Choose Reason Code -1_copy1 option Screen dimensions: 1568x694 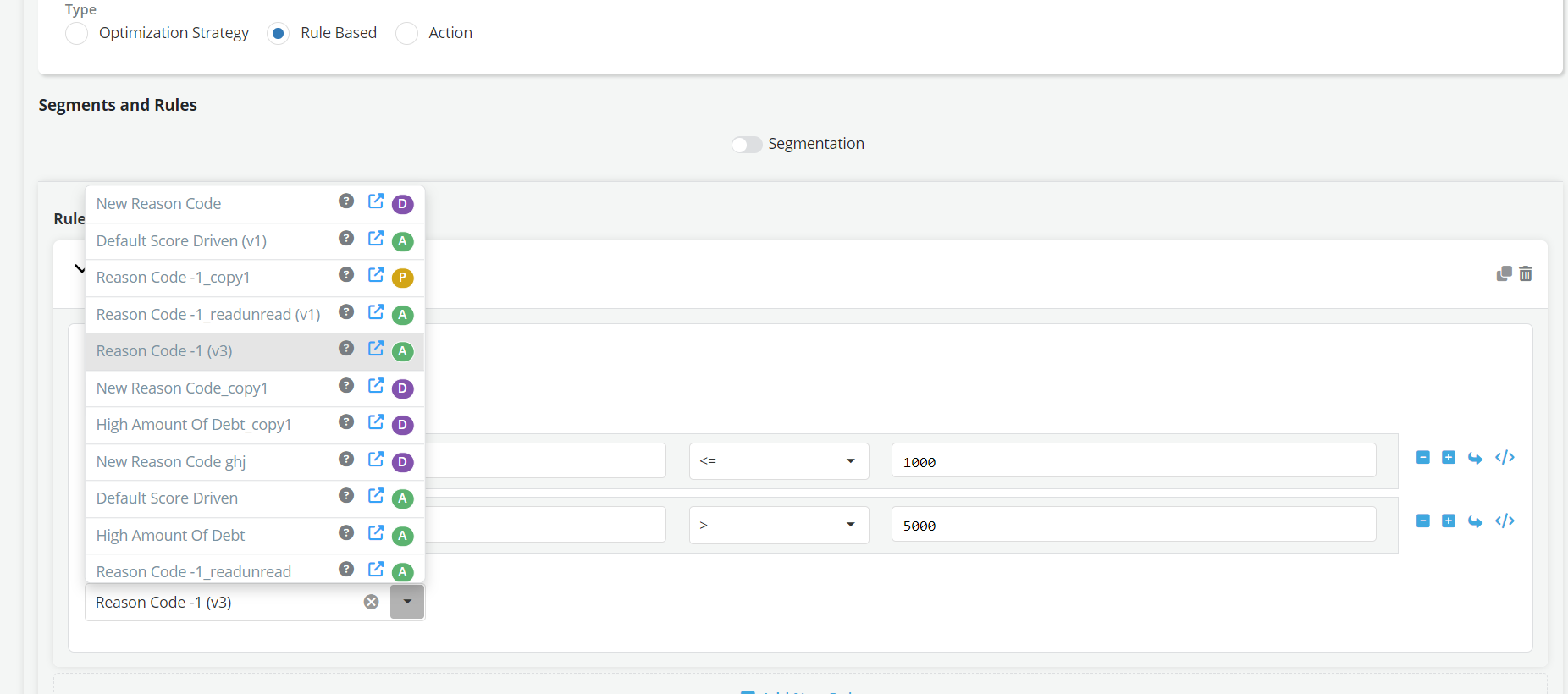tap(173, 278)
